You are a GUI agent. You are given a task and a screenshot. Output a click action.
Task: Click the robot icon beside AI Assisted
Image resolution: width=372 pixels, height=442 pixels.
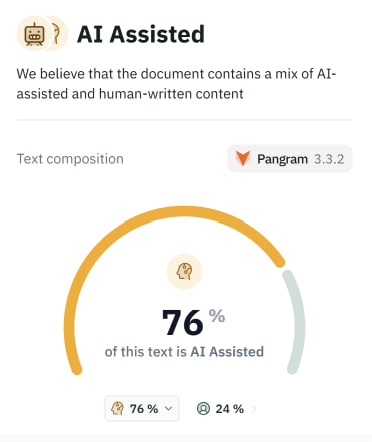click(34, 34)
